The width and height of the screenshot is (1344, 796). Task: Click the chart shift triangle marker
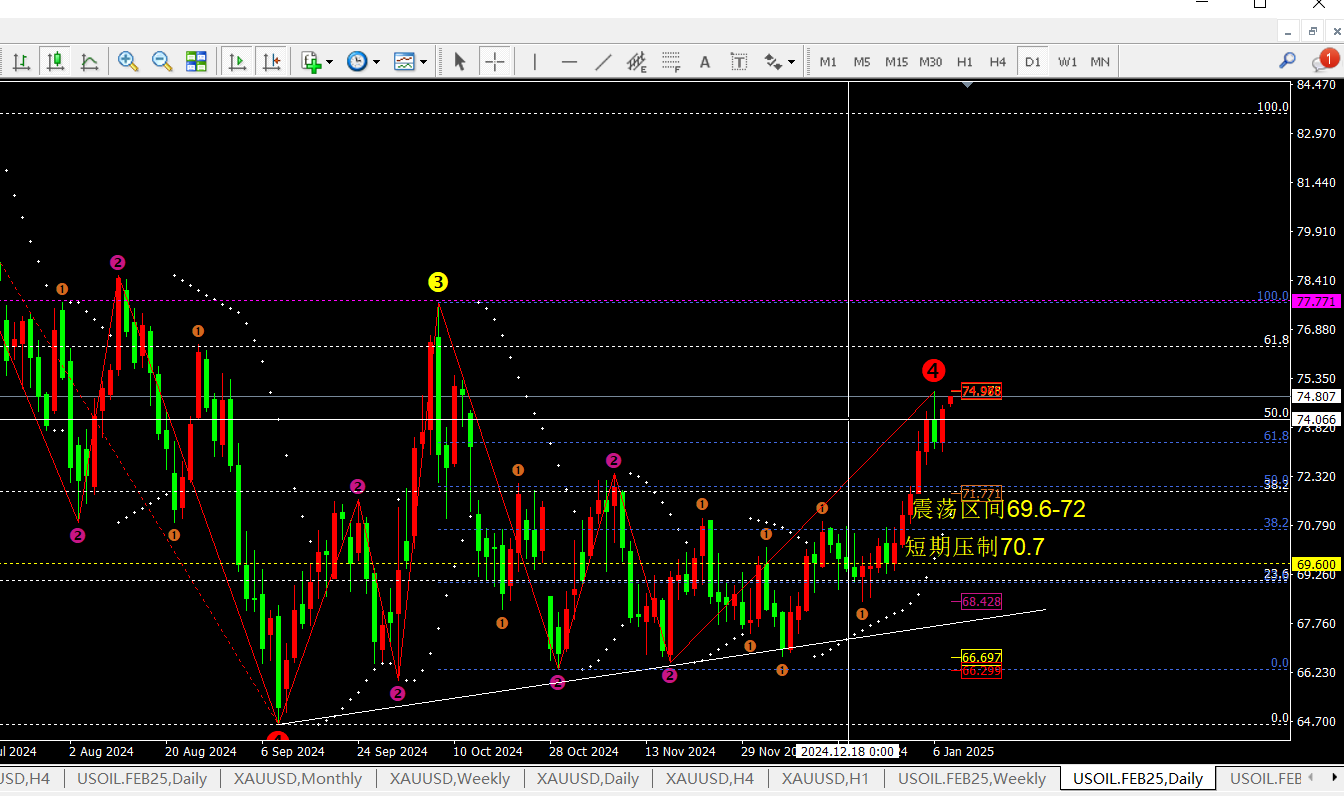point(967,86)
